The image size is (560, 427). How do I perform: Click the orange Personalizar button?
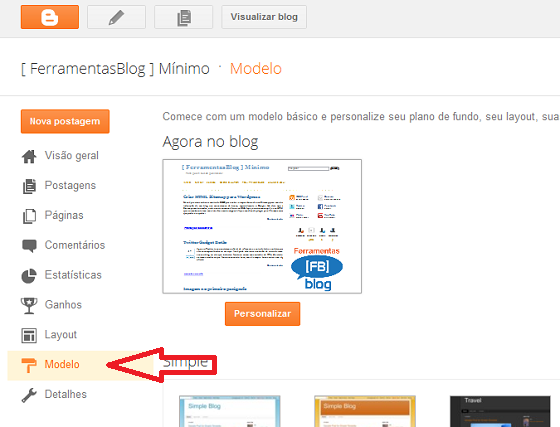coord(262,314)
